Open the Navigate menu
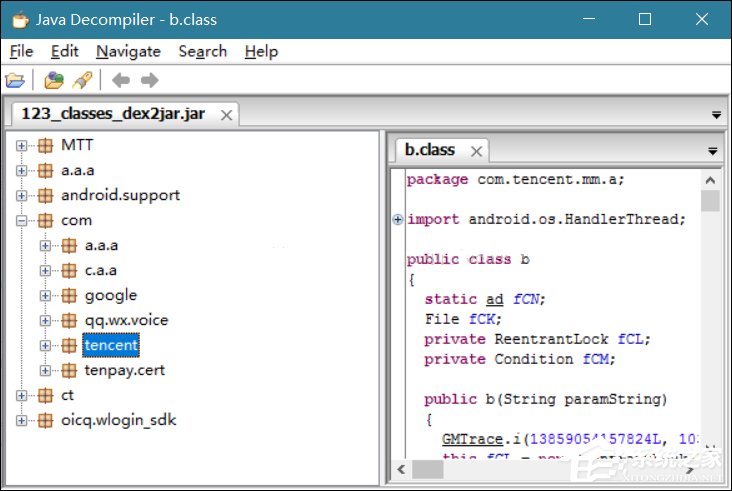Viewport: 732px width, 491px height. (x=128, y=51)
